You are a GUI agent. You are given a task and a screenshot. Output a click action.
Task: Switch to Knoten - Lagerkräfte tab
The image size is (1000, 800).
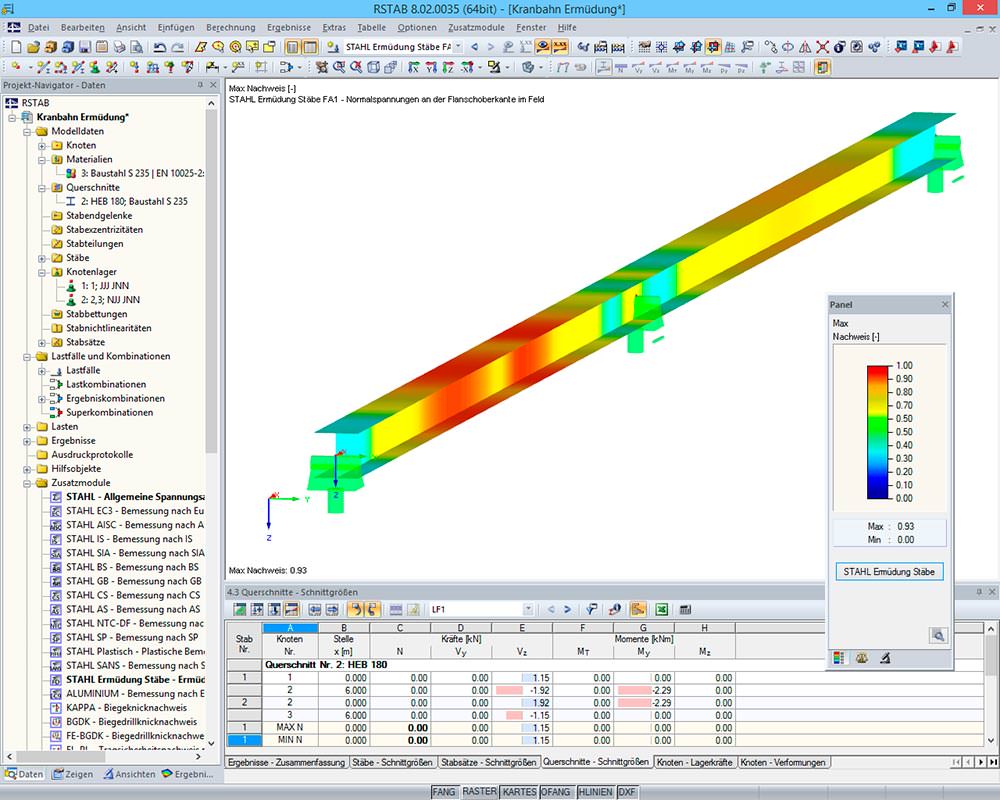pos(694,762)
